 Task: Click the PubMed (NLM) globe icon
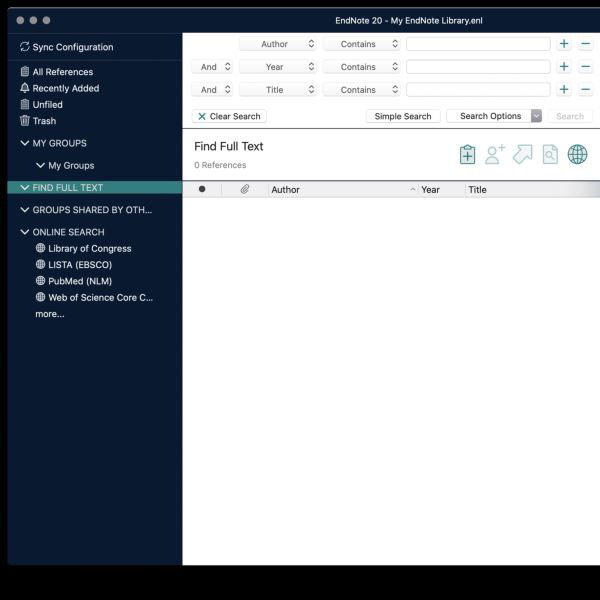pos(40,280)
